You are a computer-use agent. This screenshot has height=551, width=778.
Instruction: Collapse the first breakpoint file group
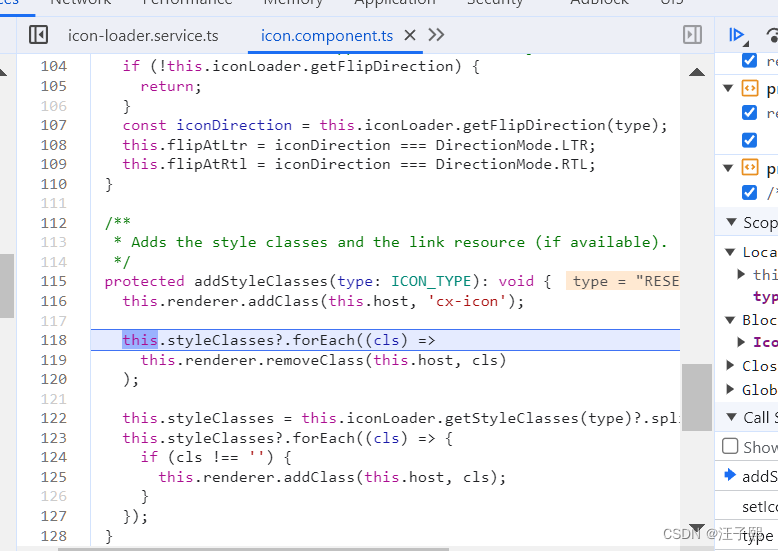(x=728, y=89)
